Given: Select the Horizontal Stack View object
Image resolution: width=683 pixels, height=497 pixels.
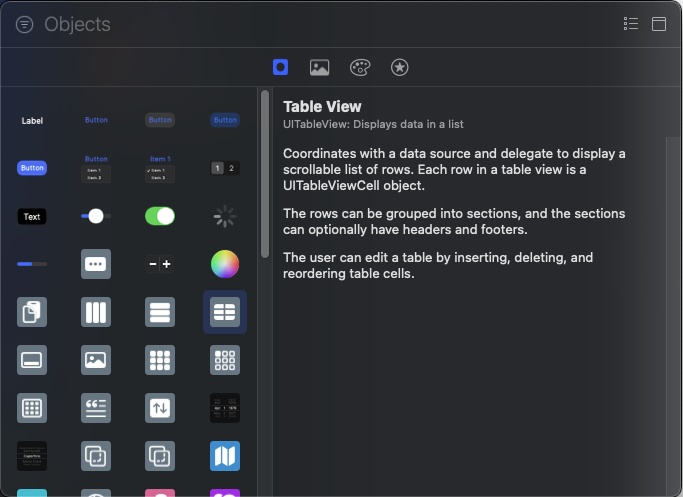Looking at the screenshot, I should pos(96,312).
